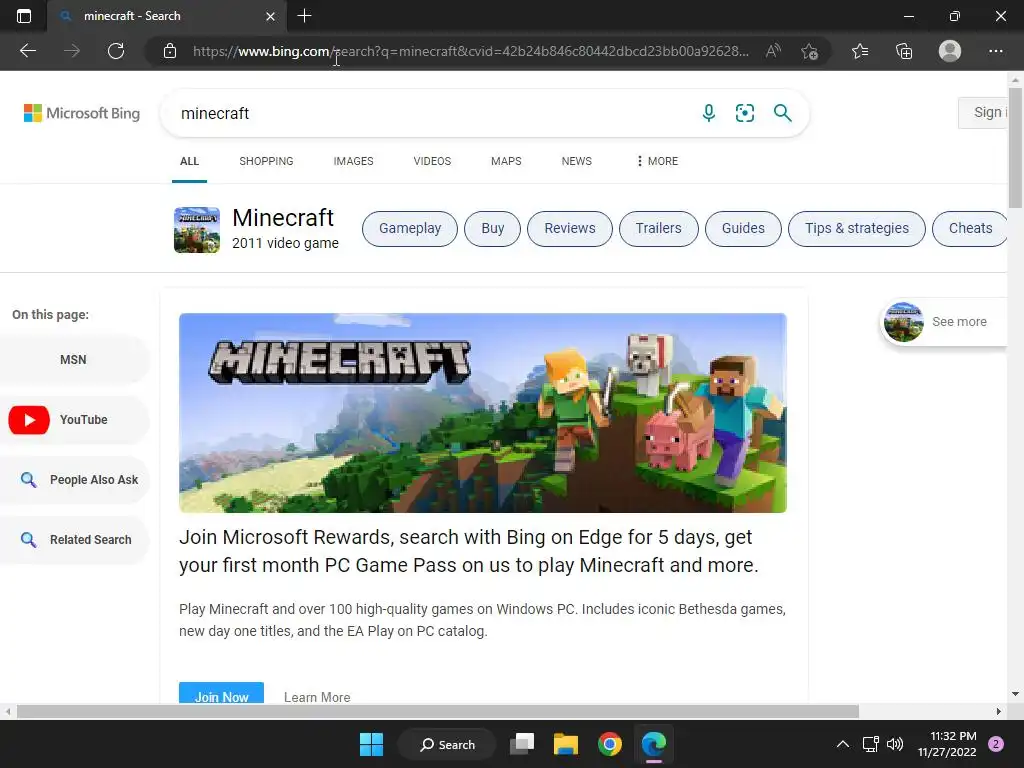
Task: Open a new tab with plus
Action: pos(304,16)
